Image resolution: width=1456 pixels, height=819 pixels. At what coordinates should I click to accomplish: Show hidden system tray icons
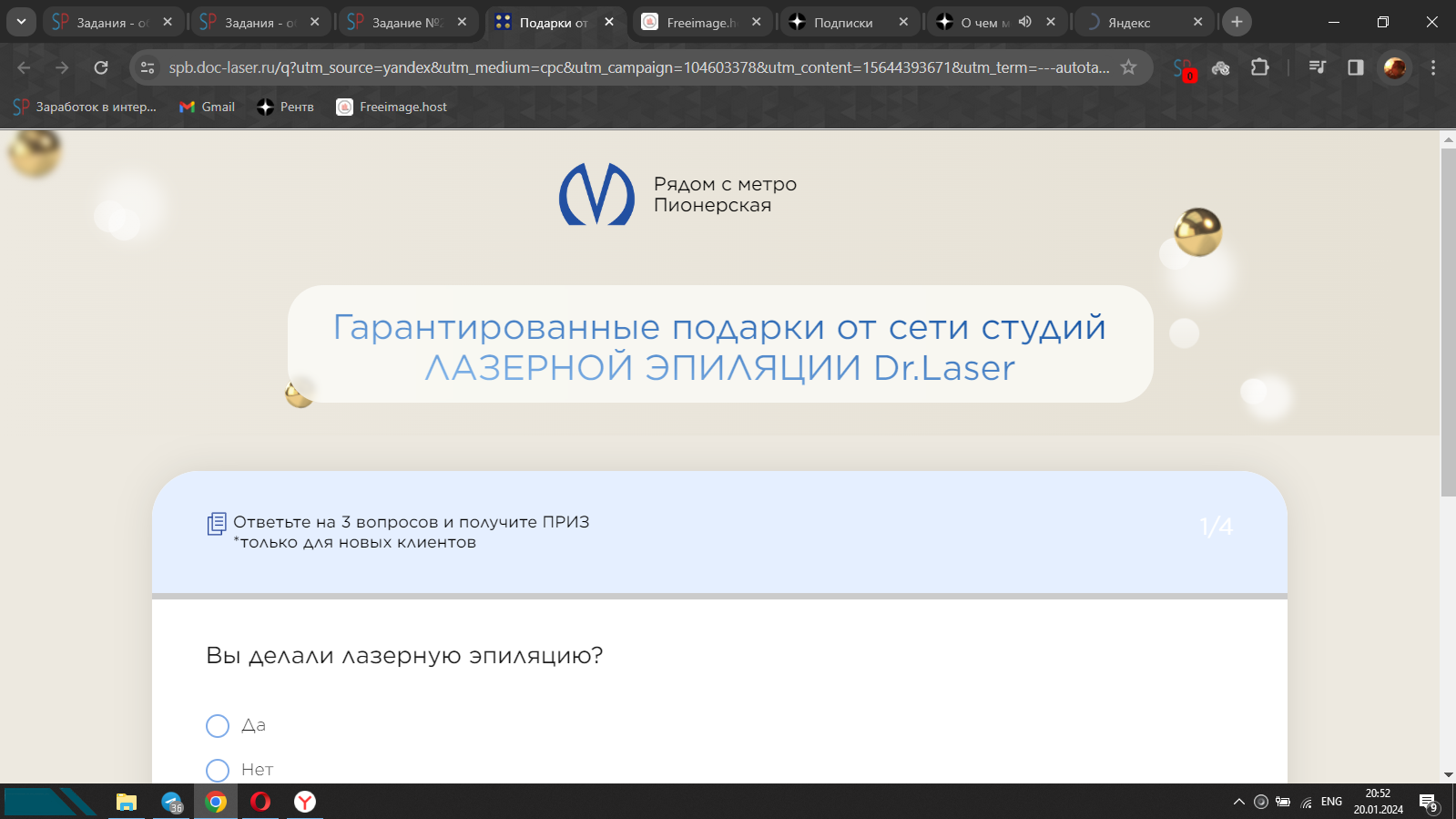click(x=1238, y=802)
